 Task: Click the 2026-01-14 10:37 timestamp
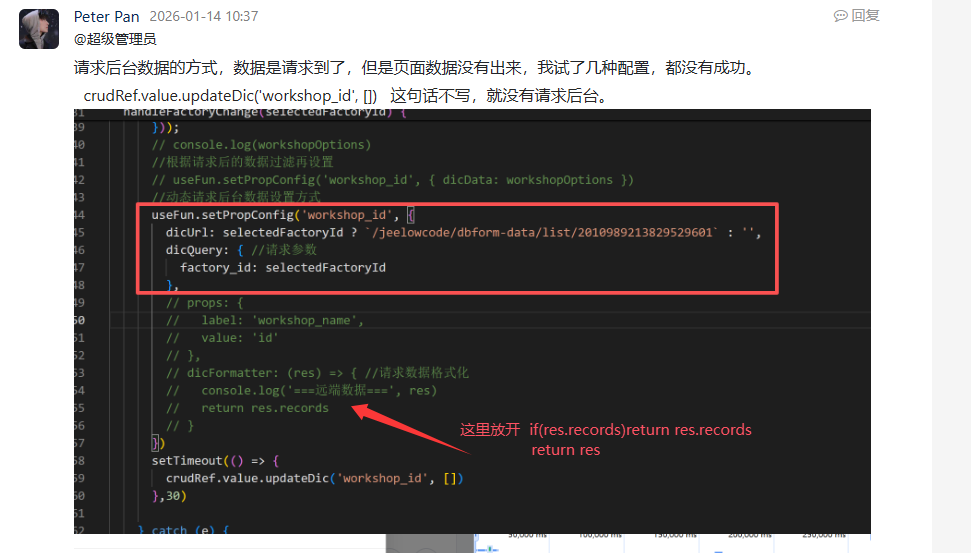click(203, 17)
